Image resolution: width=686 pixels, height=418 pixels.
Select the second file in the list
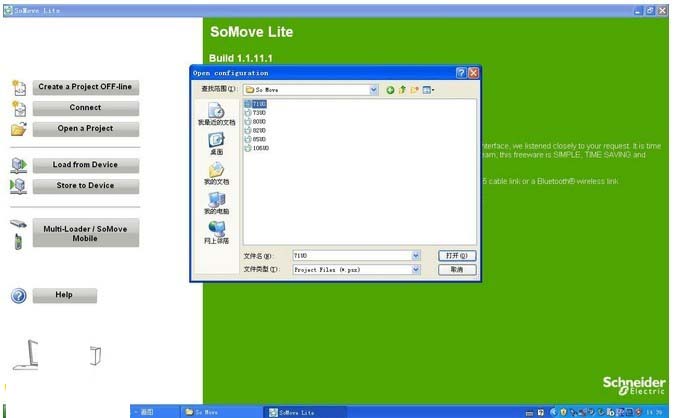click(256, 113)
